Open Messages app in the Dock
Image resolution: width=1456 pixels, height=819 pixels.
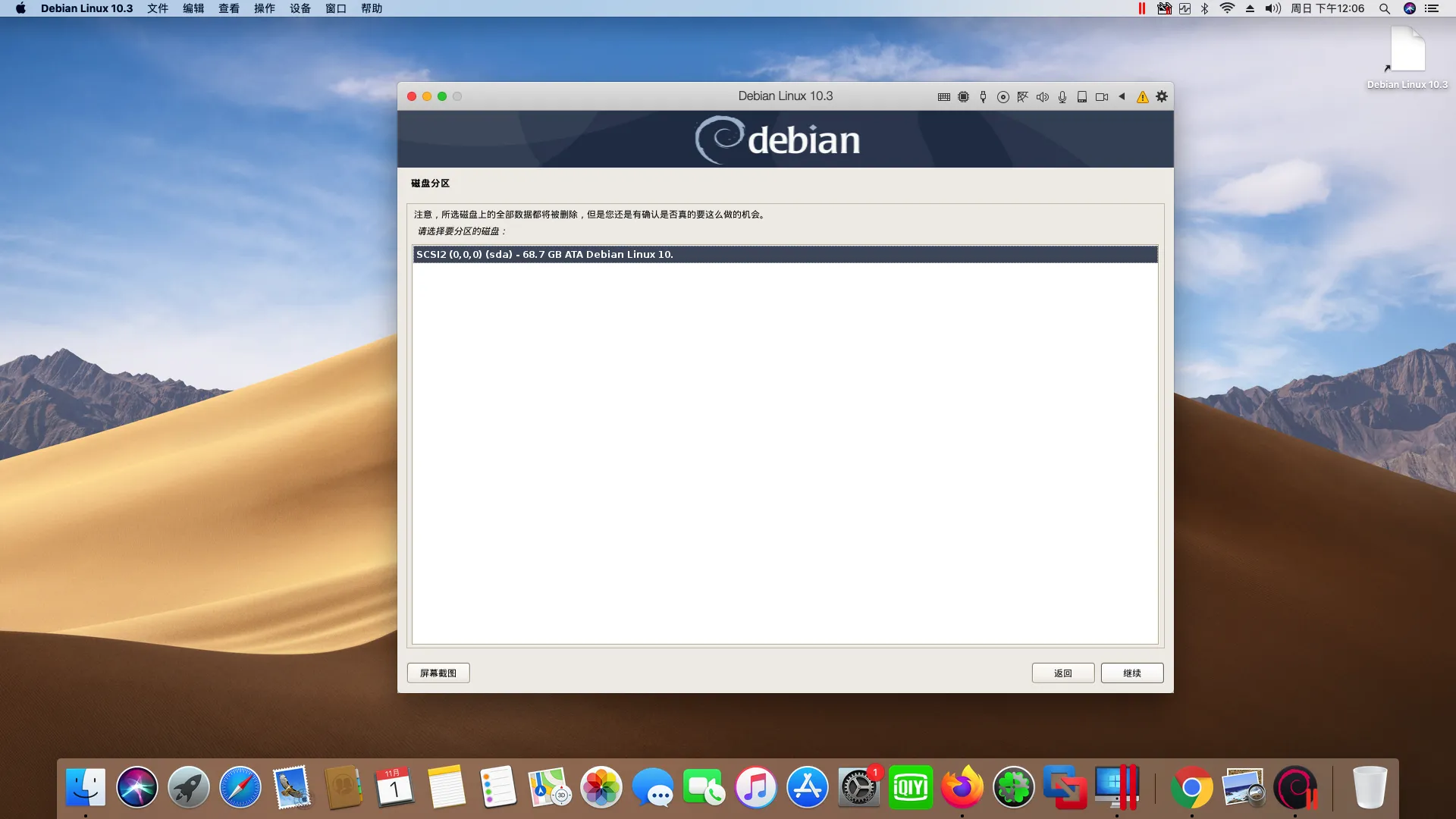(653, 787)
